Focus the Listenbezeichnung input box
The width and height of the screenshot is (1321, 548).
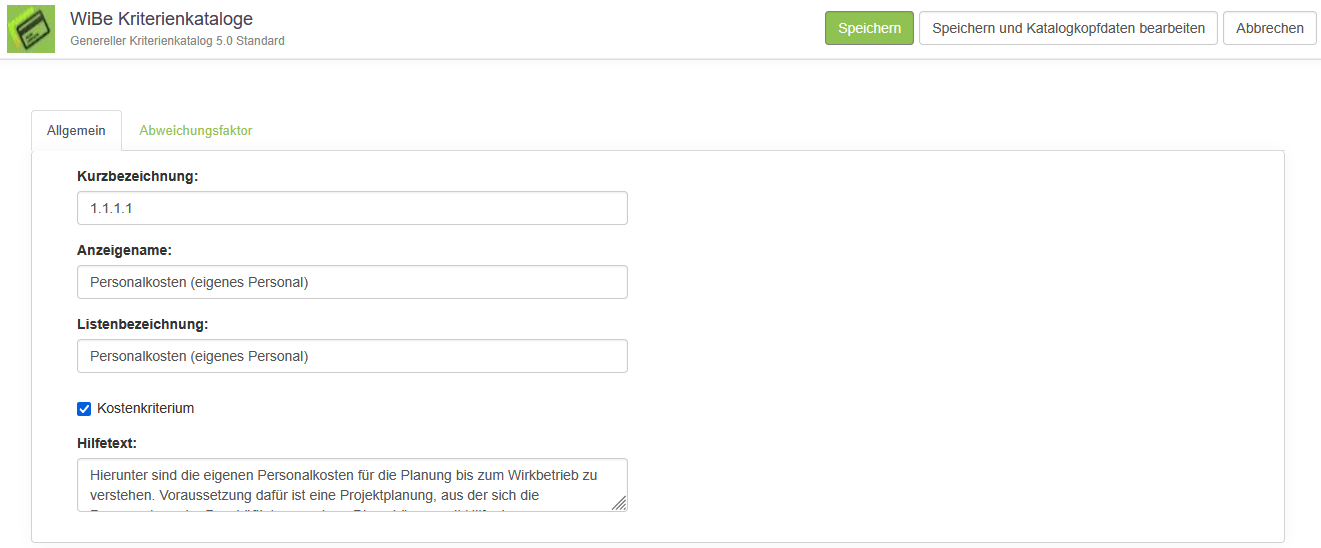(x=352, y=356)
